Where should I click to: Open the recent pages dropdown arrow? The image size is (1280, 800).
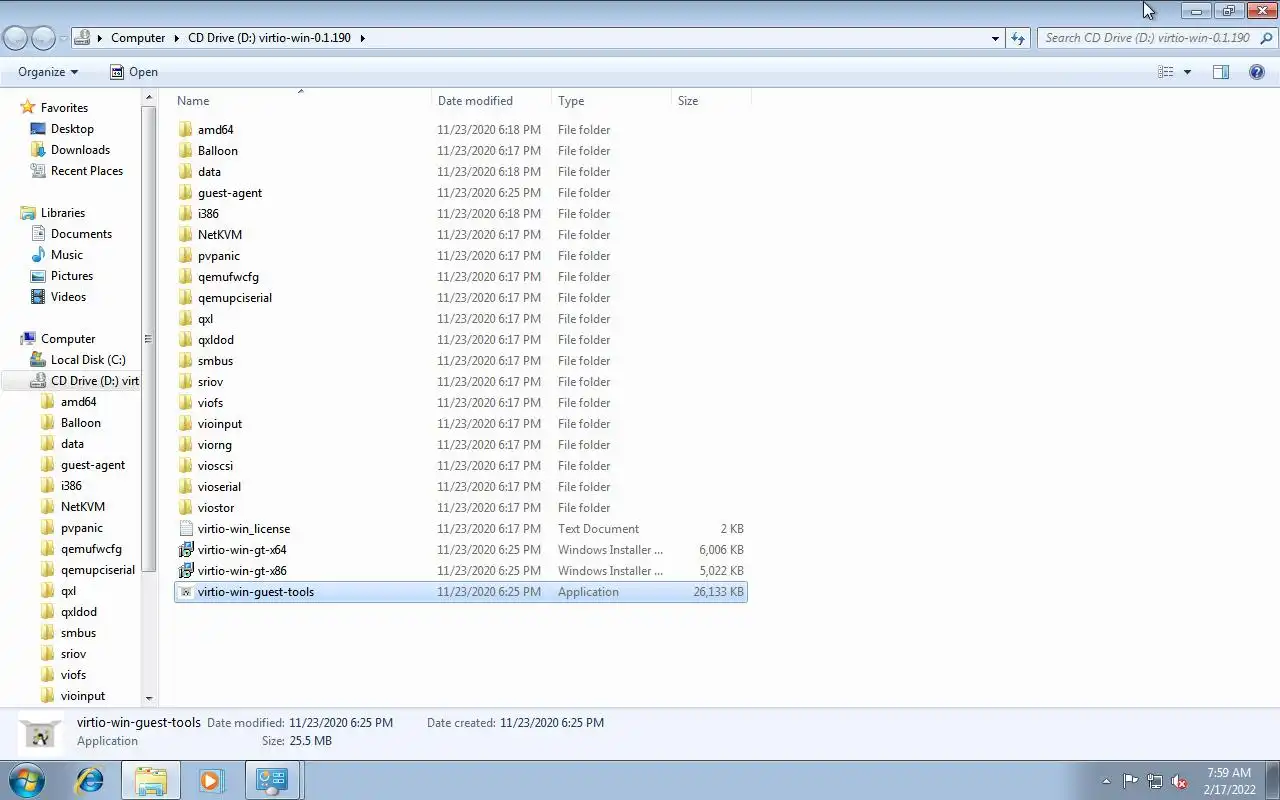63,38
